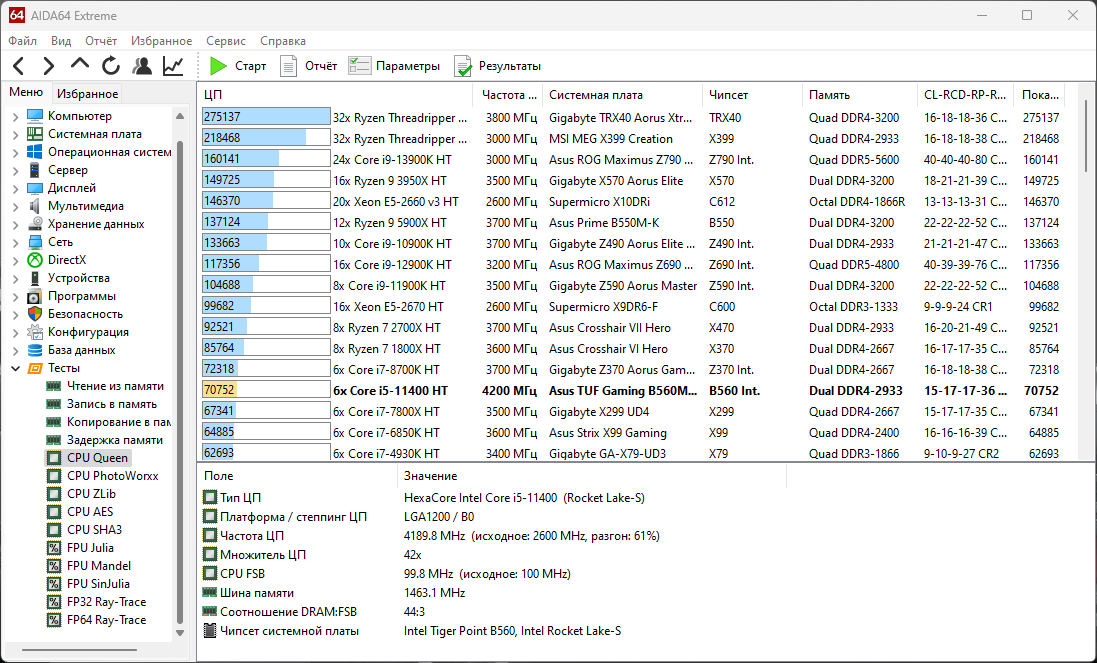The image size is (1097, 663).
Task: Open the Задержка памяти test
Action: (x=115, y=440)
